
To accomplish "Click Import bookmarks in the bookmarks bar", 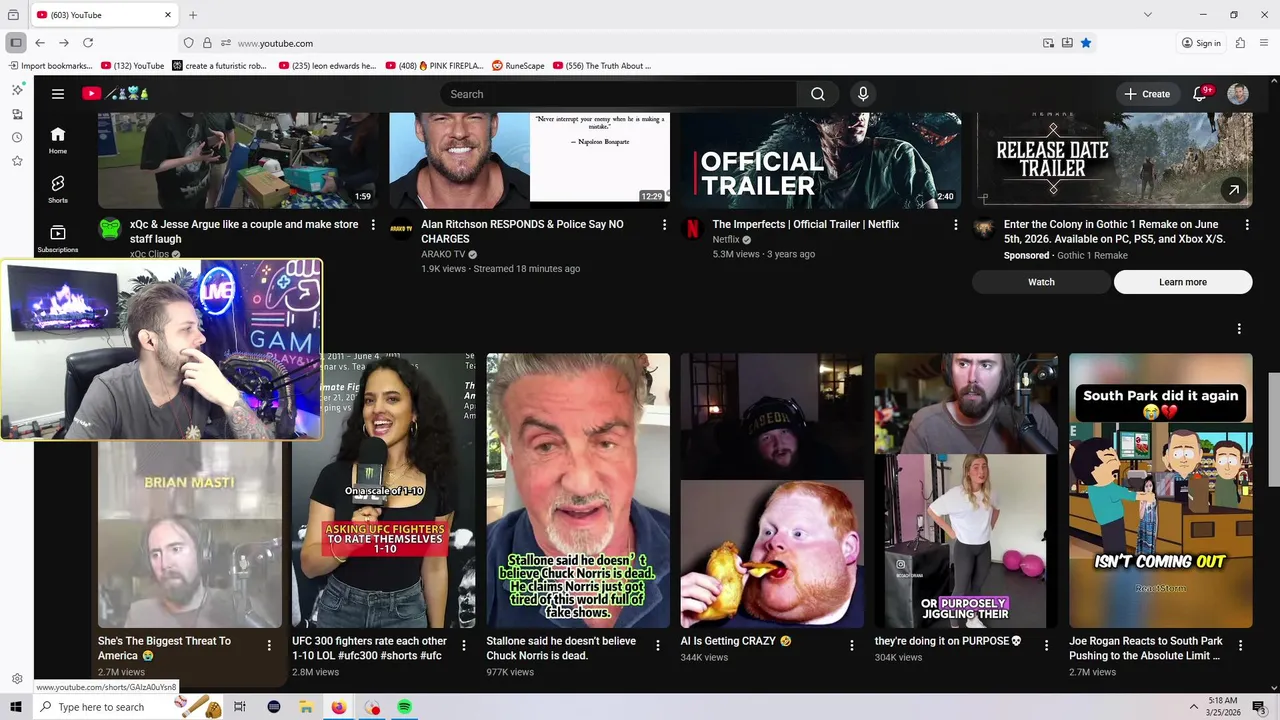I will coord(50,66).
